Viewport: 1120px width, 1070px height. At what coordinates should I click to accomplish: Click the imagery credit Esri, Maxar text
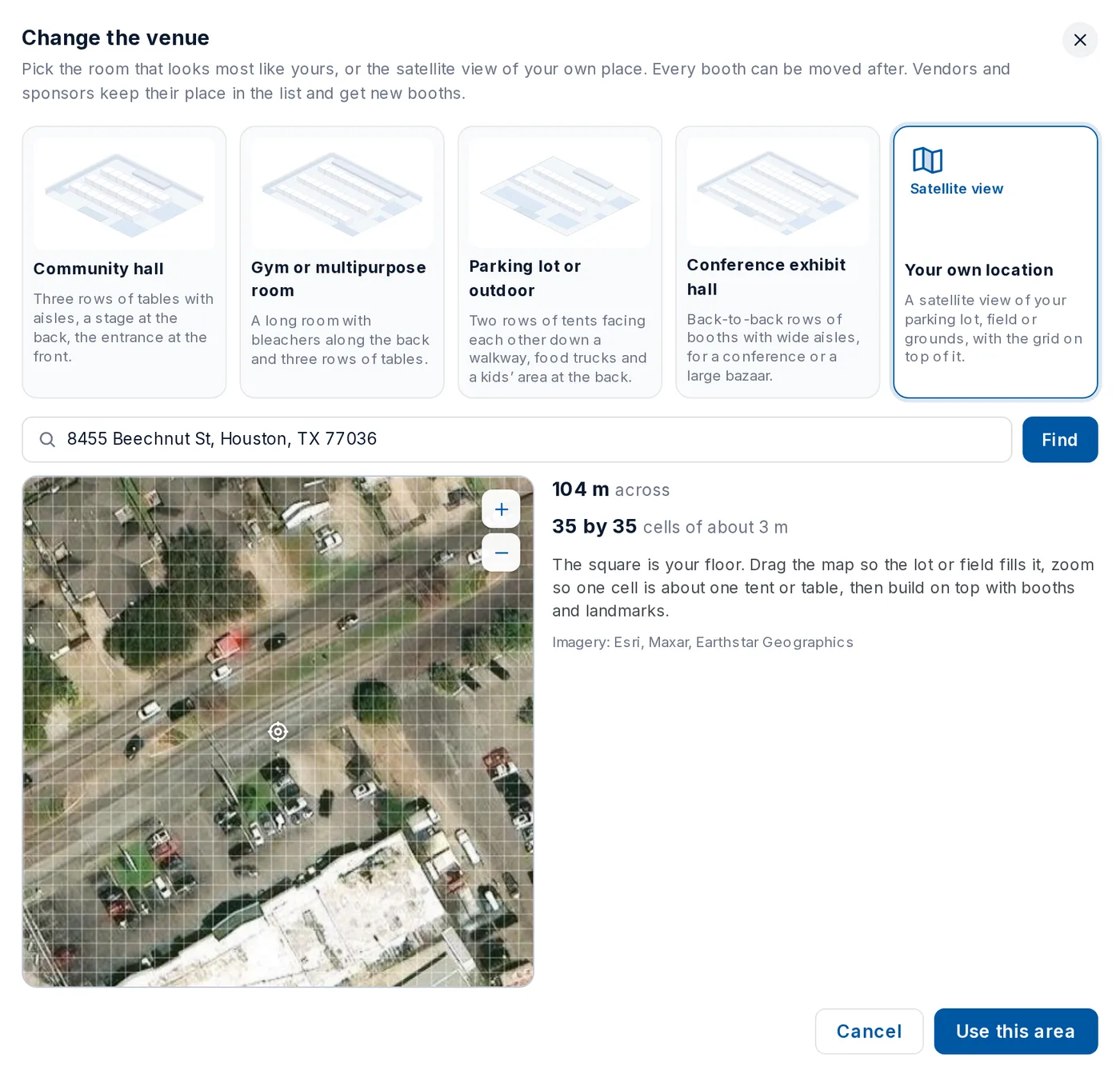click(x=702, y=642)
